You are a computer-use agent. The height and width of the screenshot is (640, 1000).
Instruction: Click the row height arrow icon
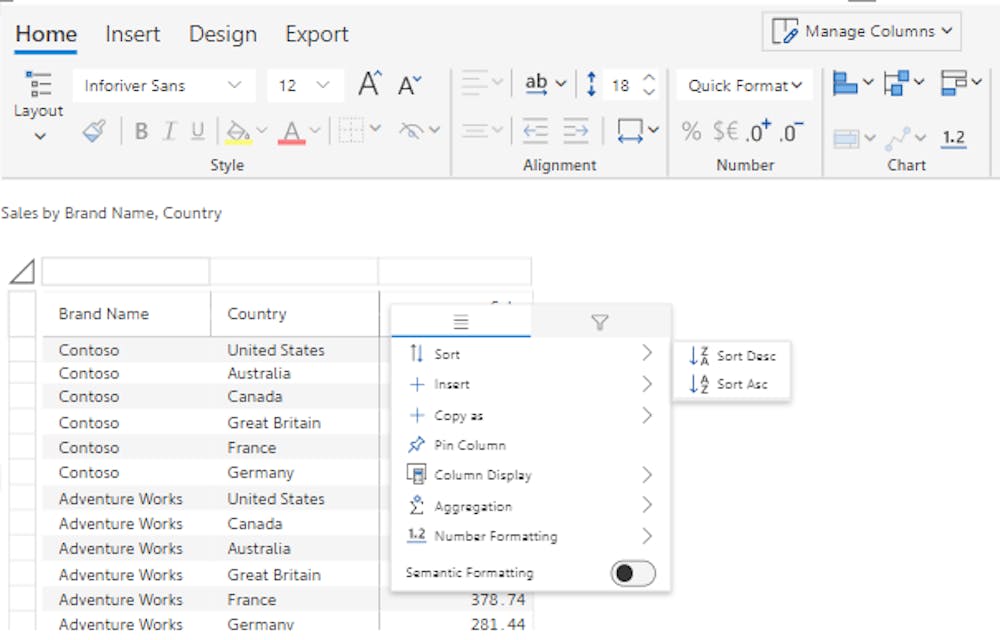point(591,84)
